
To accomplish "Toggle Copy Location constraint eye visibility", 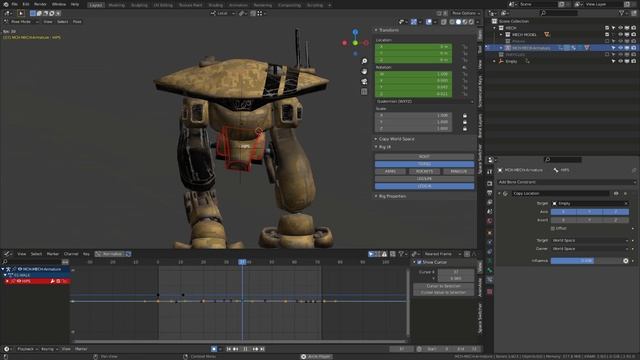I will point(616,193).
